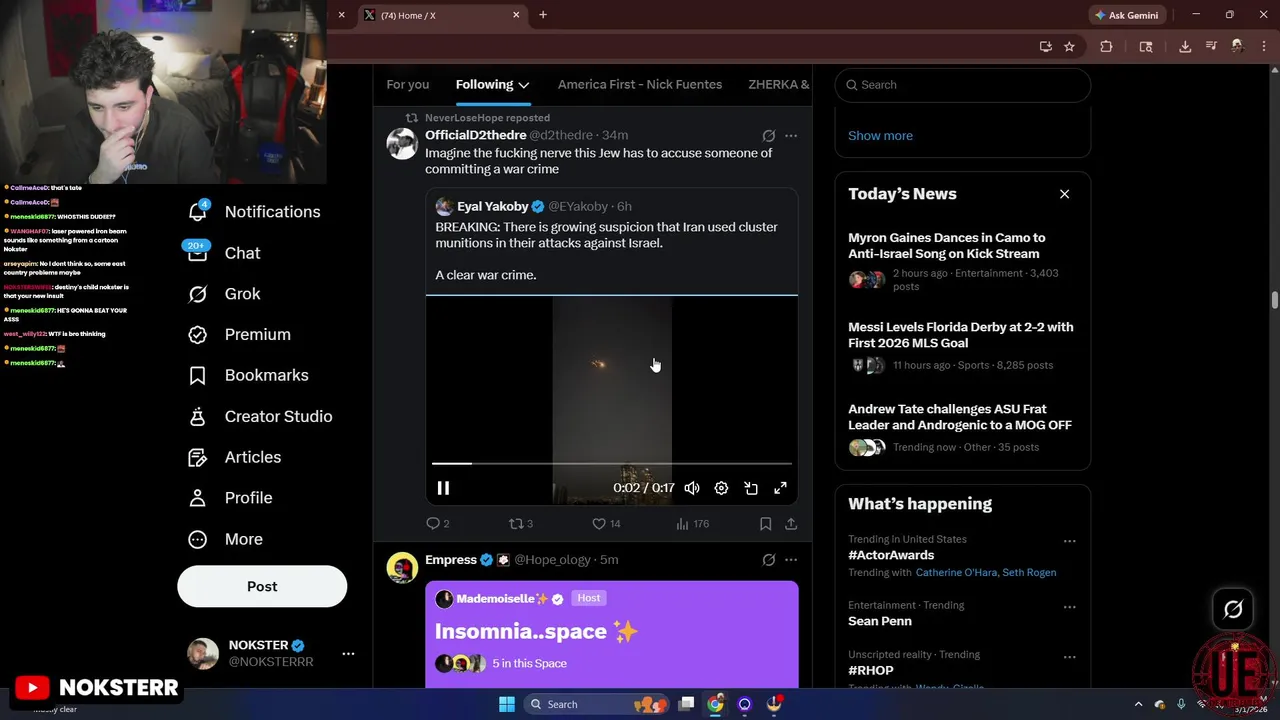This screenshot has height=720, width=1280.
Task: Bookmark the OfficialD2thedre post
Action: tap(765, 524)
